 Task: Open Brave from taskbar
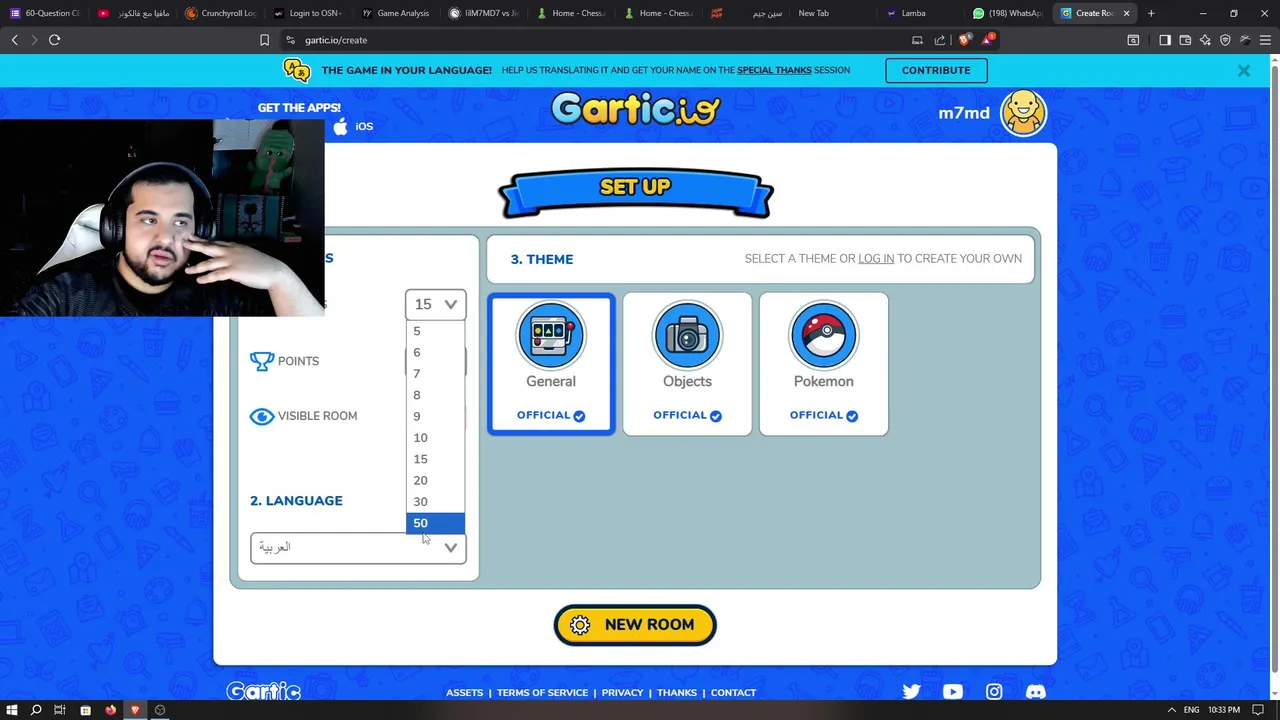tap(135, 710)
